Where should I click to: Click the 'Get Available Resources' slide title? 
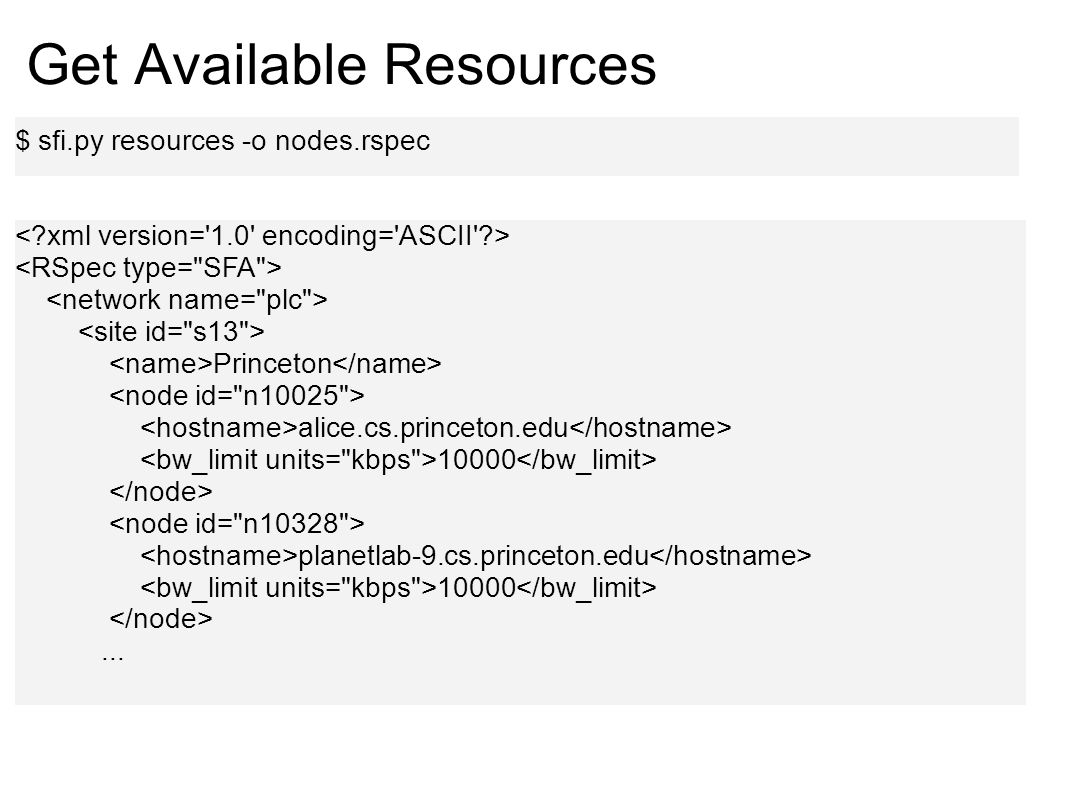pyautogui.click(x=341, y=65)
